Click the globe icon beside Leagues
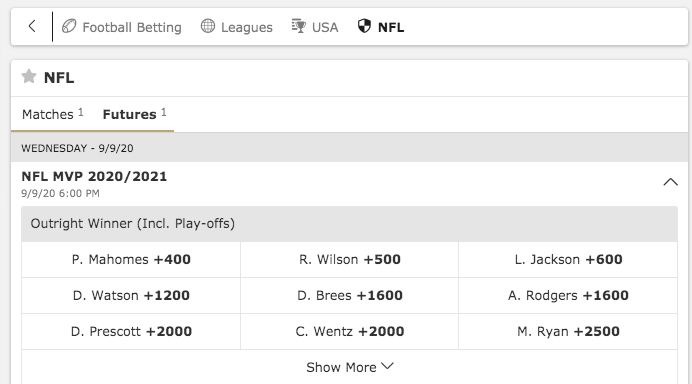 (208, 26)
